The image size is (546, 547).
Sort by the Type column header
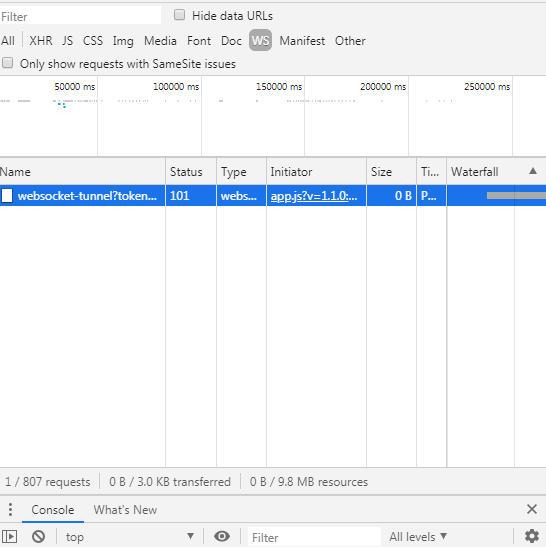[241, 172]
